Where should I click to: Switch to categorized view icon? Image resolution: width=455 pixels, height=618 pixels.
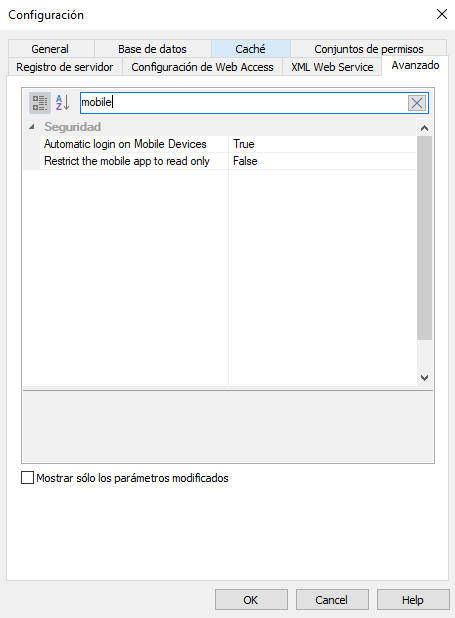[40, 103]
